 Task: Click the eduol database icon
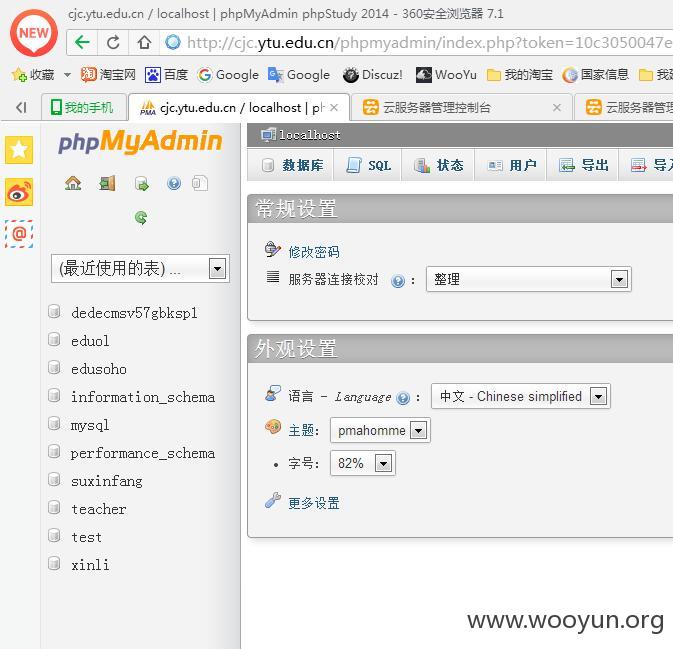[x=54, y=339]
